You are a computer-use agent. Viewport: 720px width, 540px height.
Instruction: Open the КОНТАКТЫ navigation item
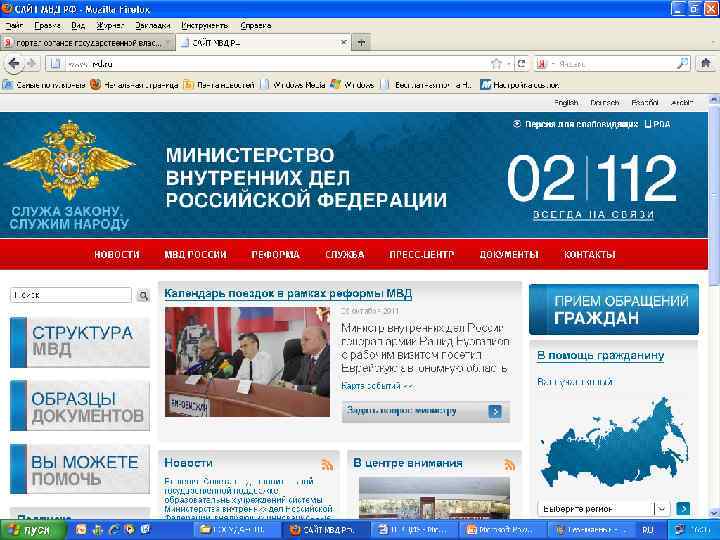coord(590,254)
